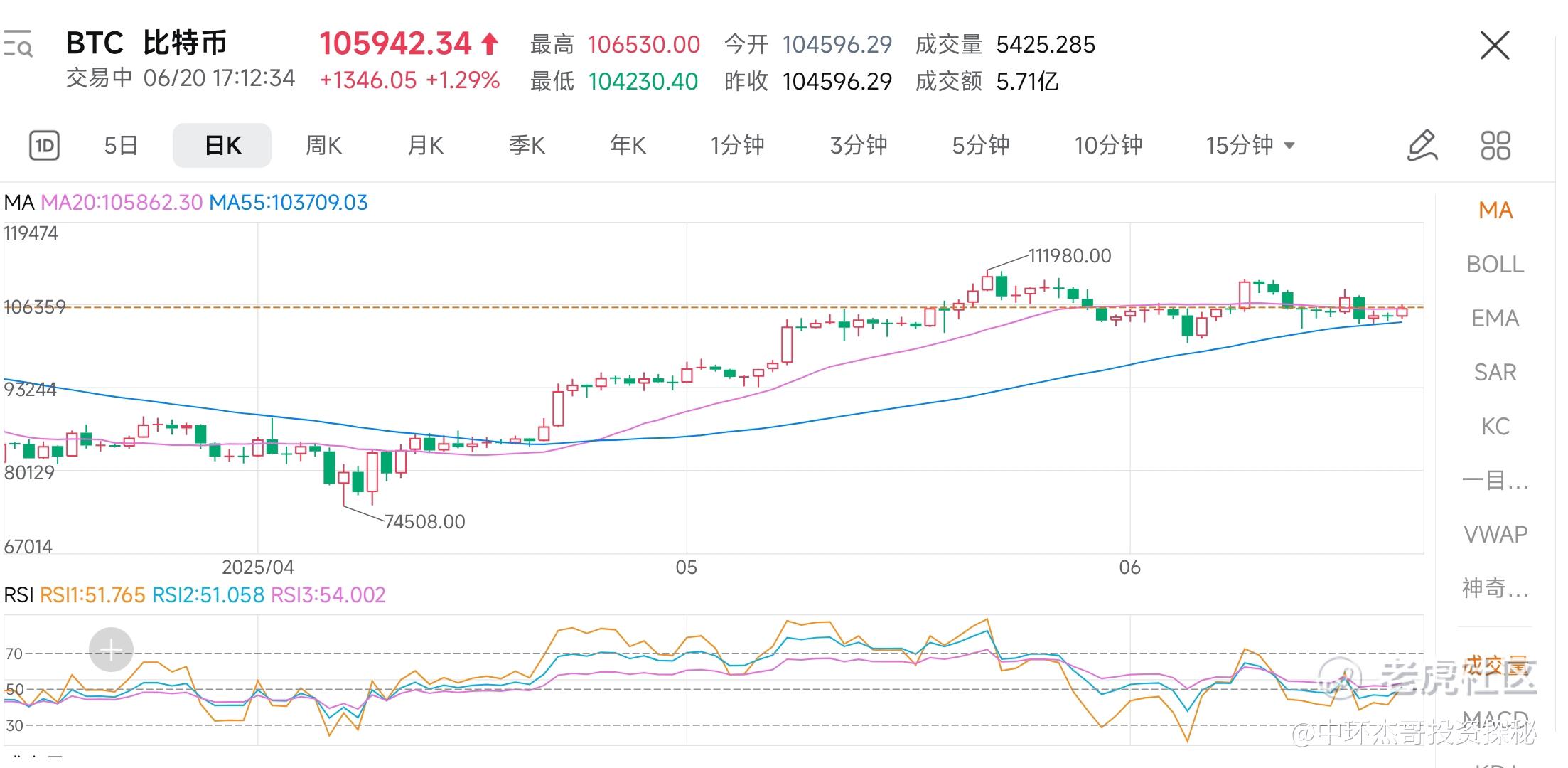Switch to the 周K tab
Image resolution: width=1568 pixels, height=768 pixels.
323,146
